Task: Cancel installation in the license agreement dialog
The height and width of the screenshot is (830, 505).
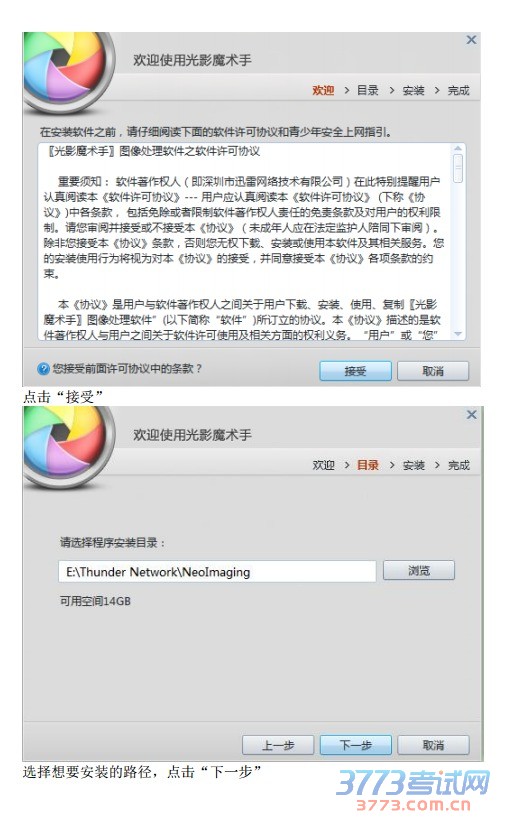Action: coord(433,371)
